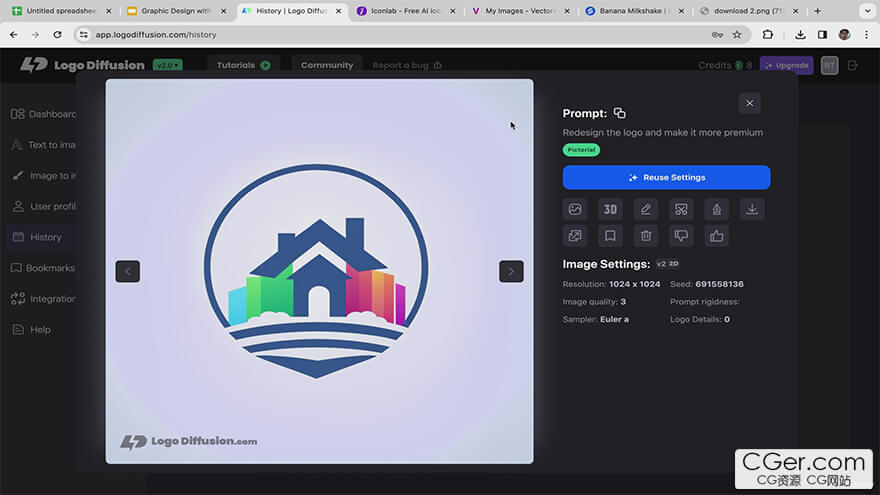Switch to the Iconlab browser tab

(x=408, y=11)
